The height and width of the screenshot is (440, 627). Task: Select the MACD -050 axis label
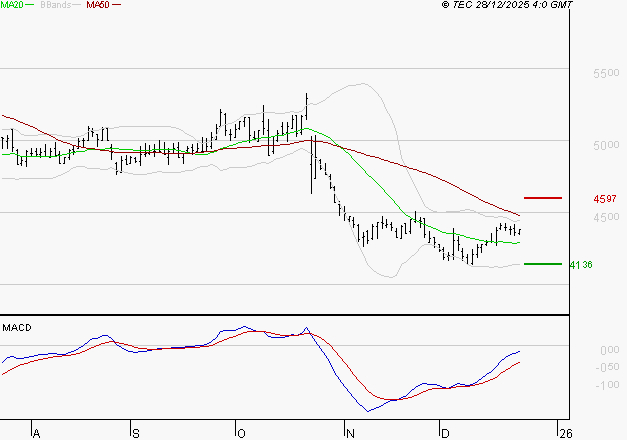pos(607,368)
